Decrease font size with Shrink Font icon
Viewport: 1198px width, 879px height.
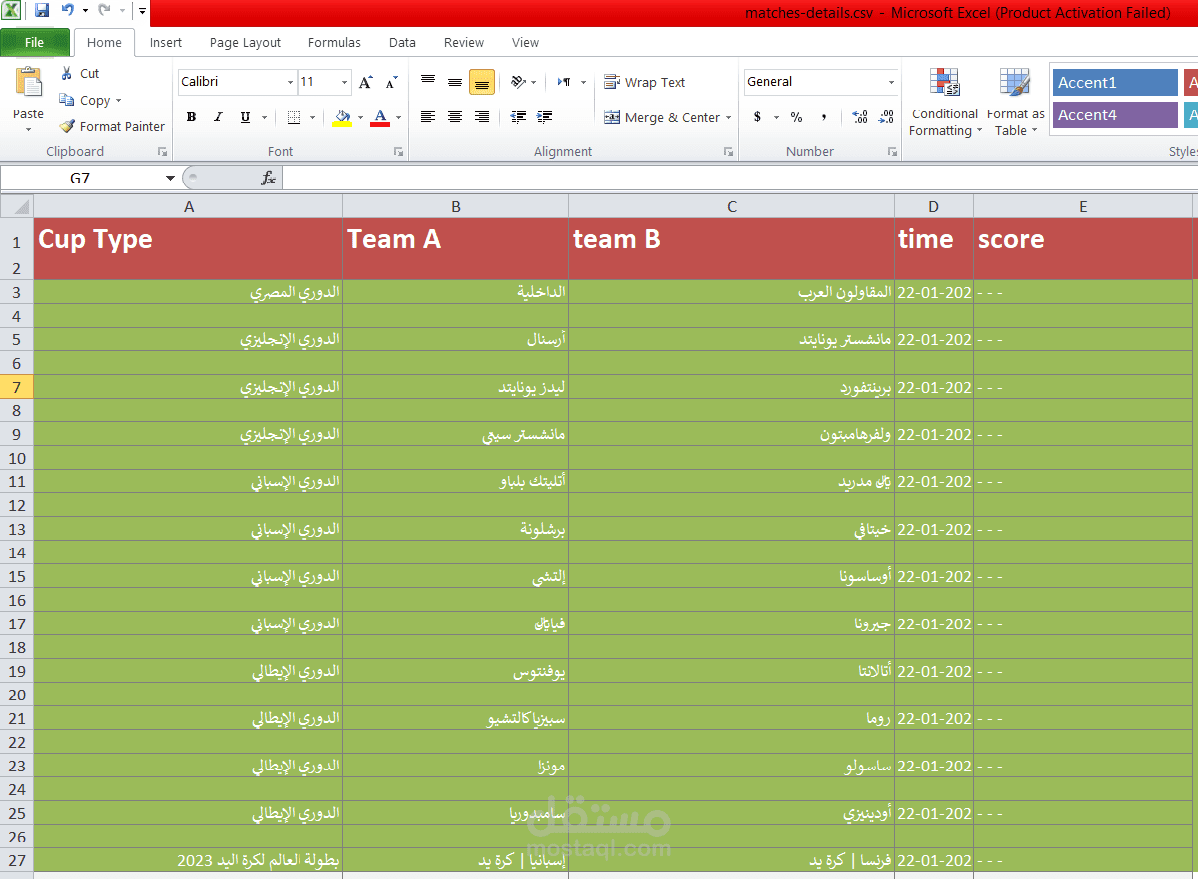click(x=392, y=82)
